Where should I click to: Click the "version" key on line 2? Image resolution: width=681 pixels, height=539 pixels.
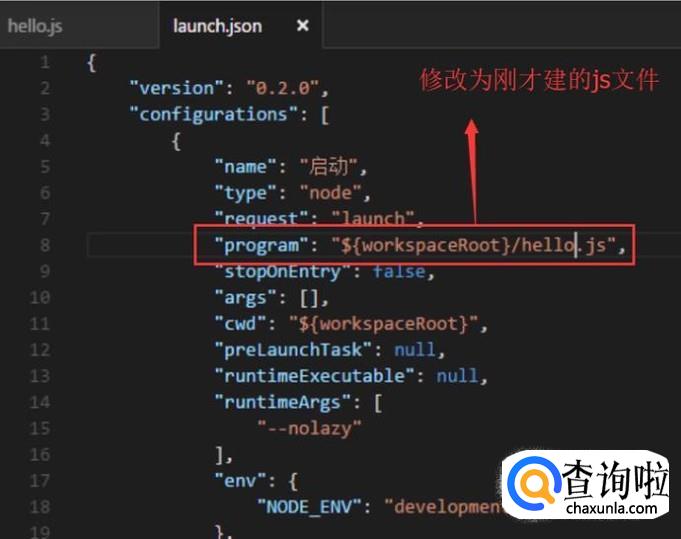tap(177, 88)
